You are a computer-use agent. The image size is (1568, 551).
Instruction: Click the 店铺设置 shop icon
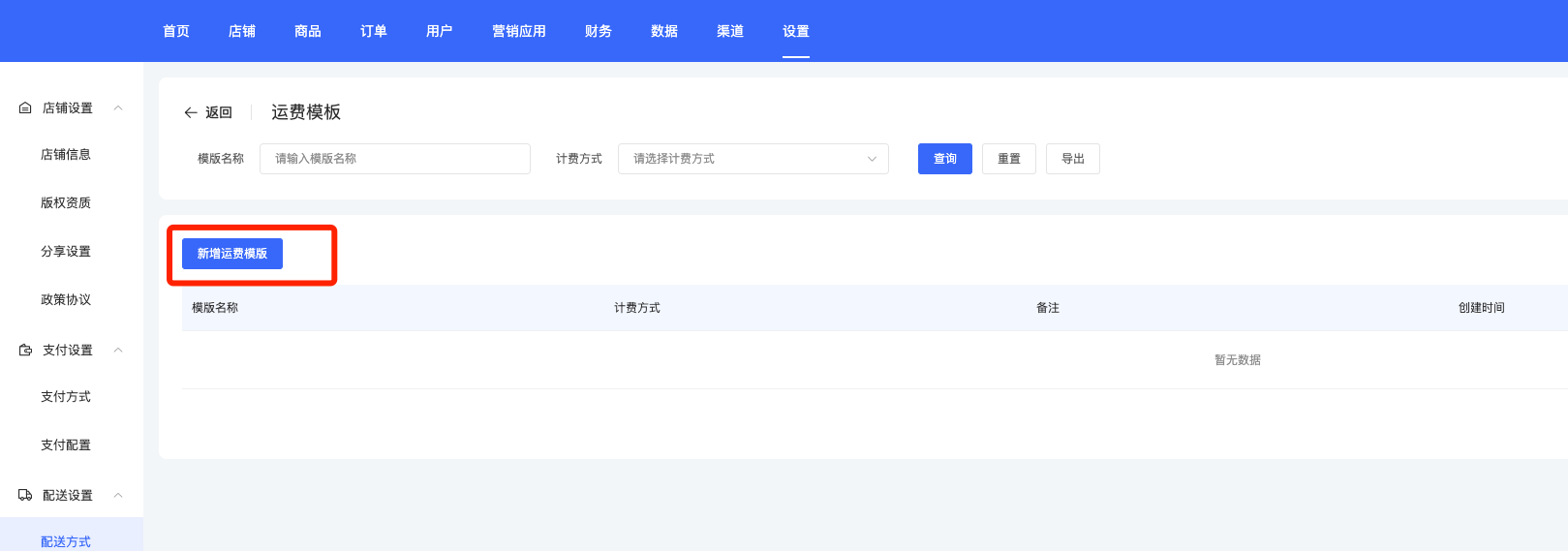coord(25,107)
